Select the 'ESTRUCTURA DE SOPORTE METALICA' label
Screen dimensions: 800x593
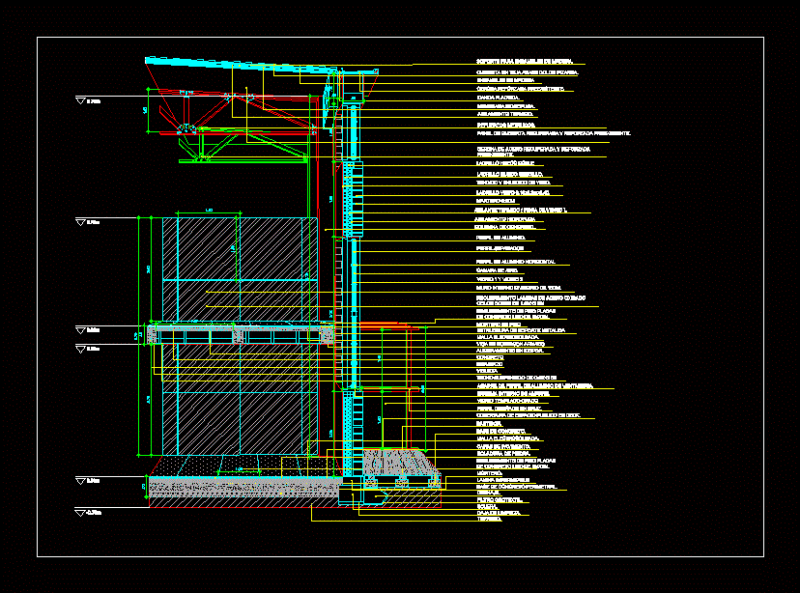[521, 331]
